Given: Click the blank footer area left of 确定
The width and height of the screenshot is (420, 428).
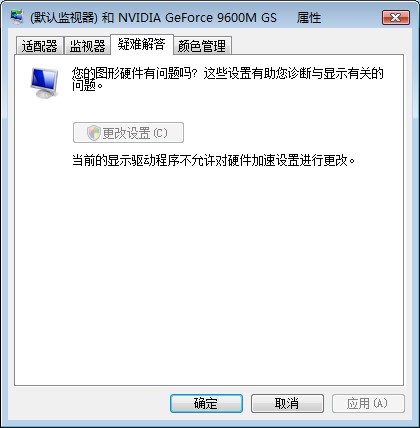Looking at the screenshot, I should coord(88,404).
